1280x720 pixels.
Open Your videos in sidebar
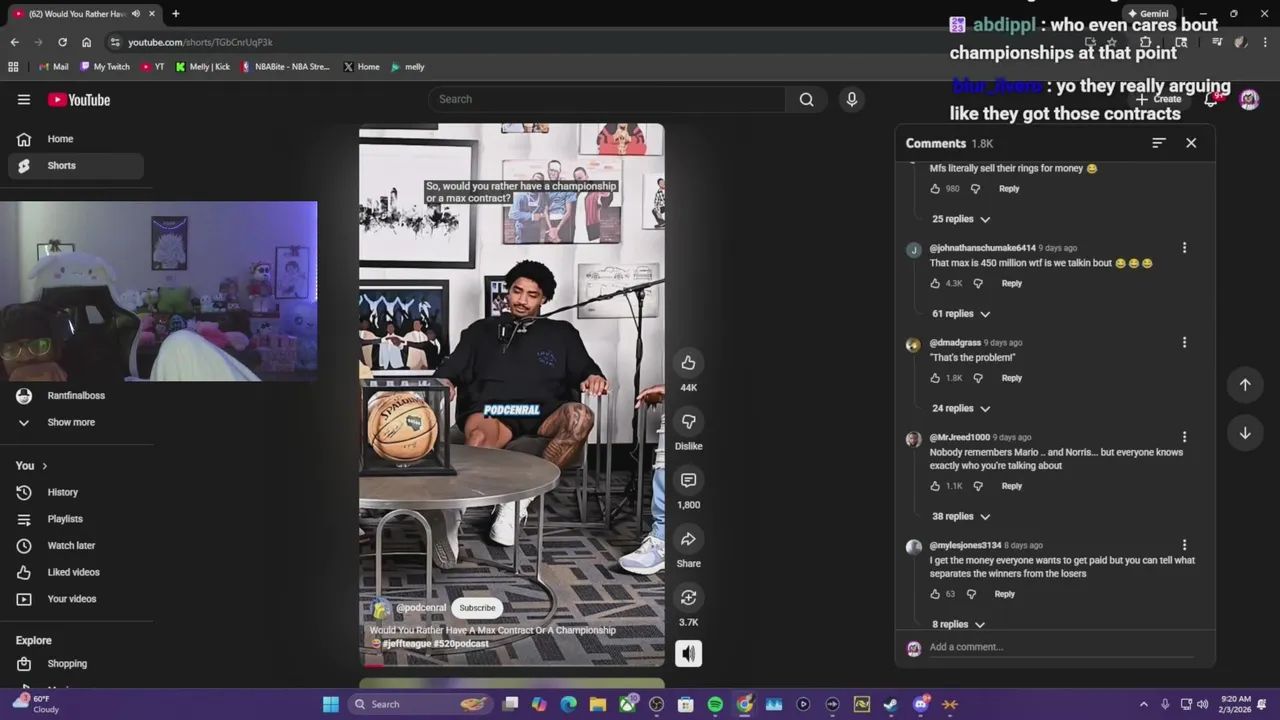click(76, 599)
